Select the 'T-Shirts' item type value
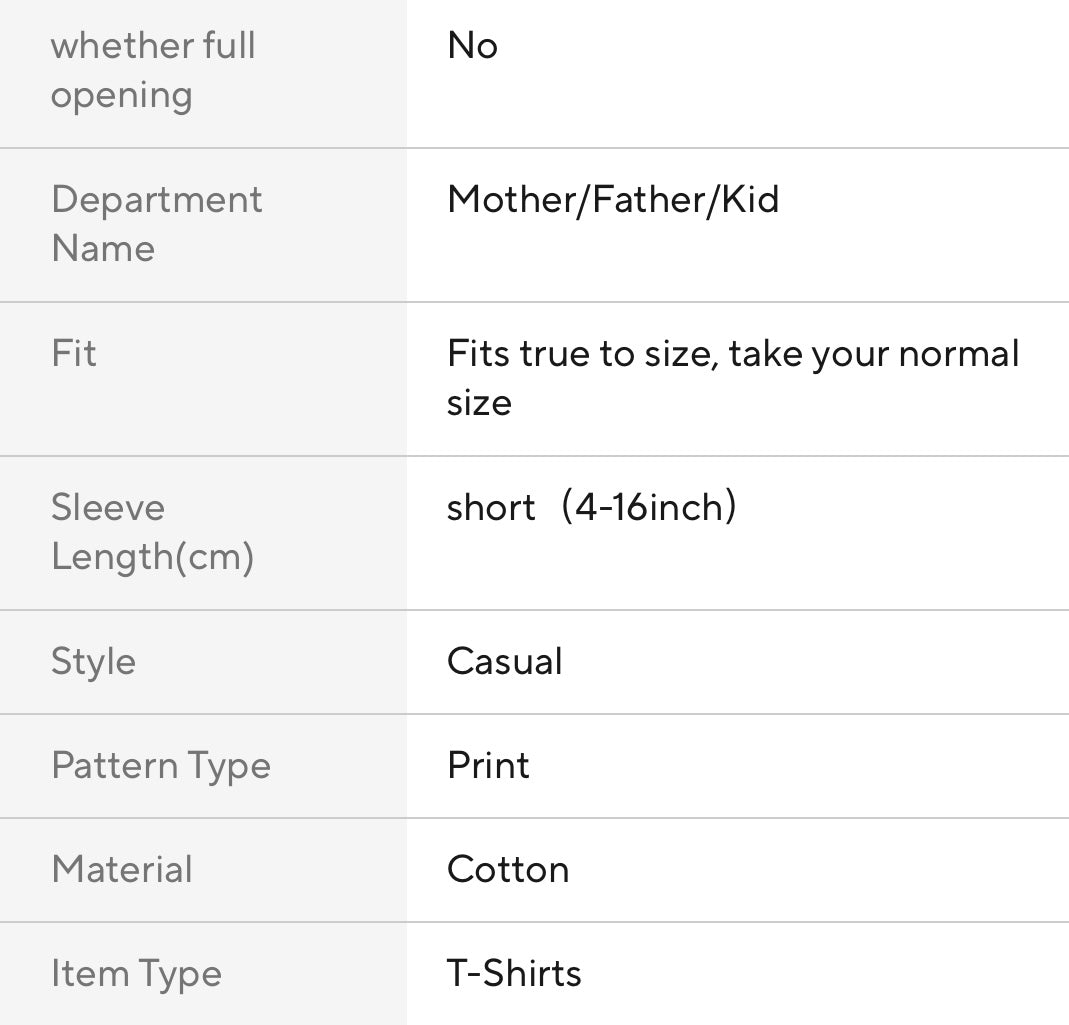The height and width of the screenshot is (1025, 1069). tap(514, 974)
